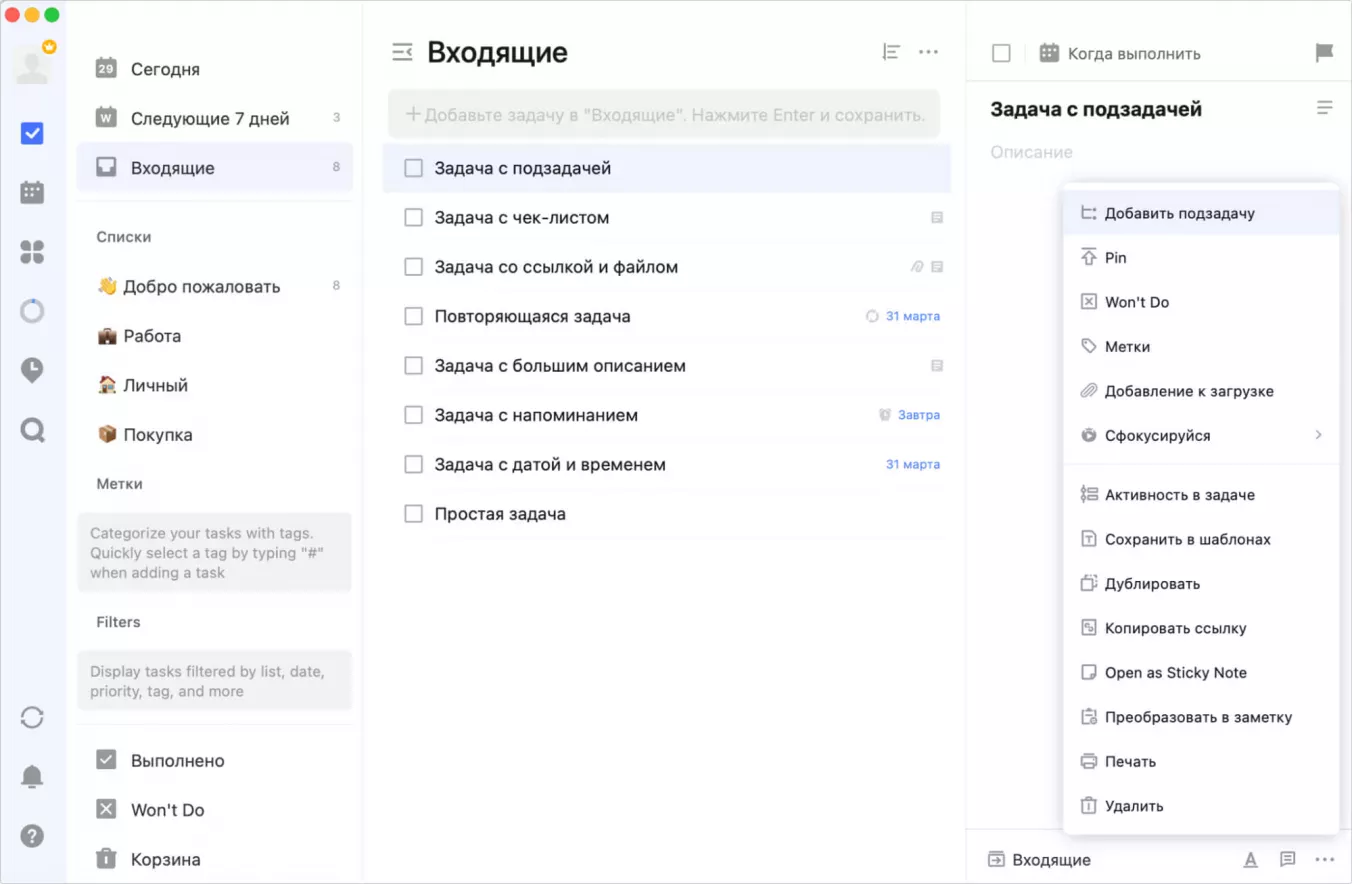Click the outline lines icon beside task title
Viewport: 1352px width, 884px height.
(1324, 108)
